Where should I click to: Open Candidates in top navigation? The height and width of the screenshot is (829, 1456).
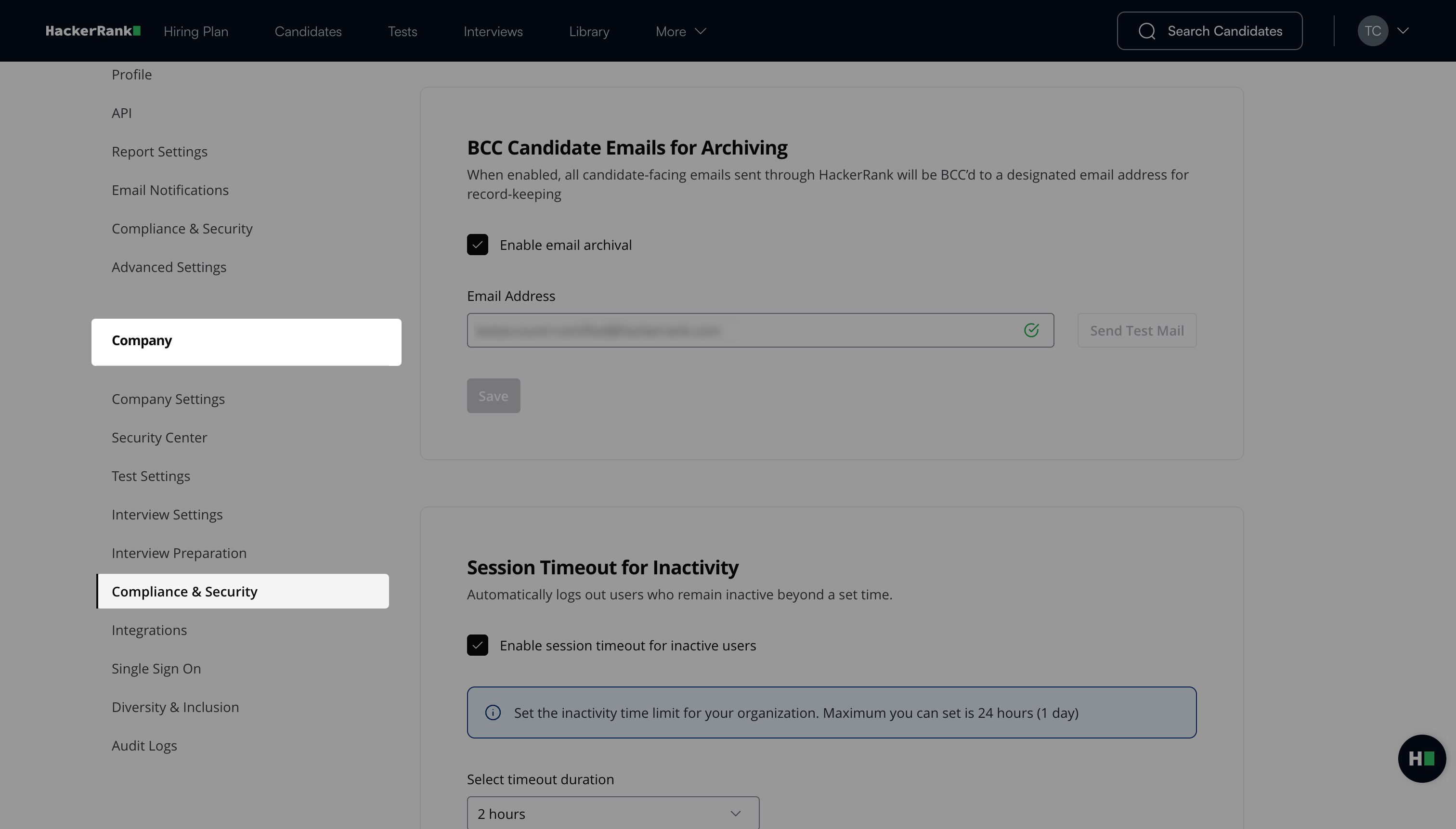pyautogui.click(x=308, y=31)
